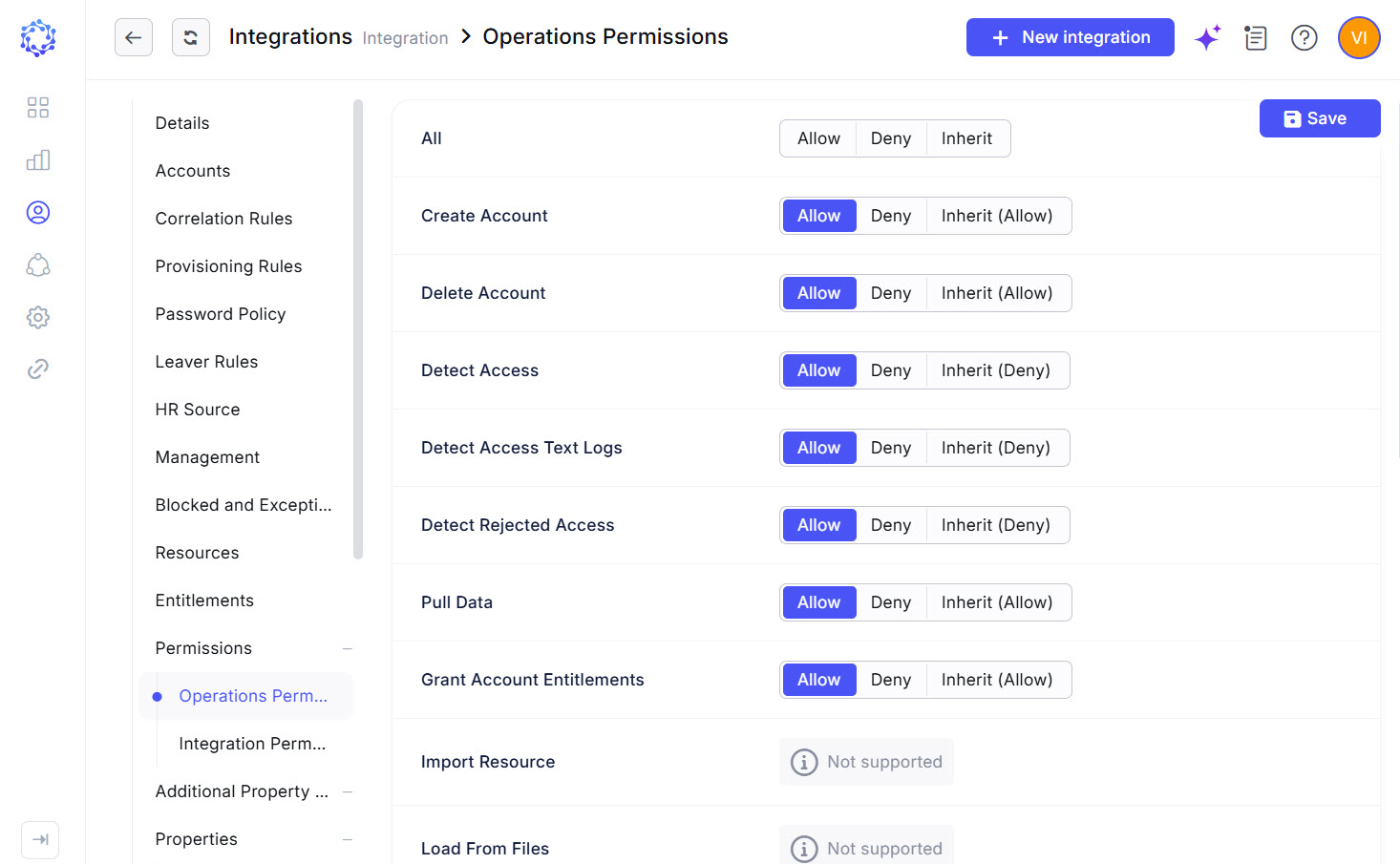This screenshot has height=864, width=1400.
Task: Open the task list icon in header
Action: point(1256,37)
